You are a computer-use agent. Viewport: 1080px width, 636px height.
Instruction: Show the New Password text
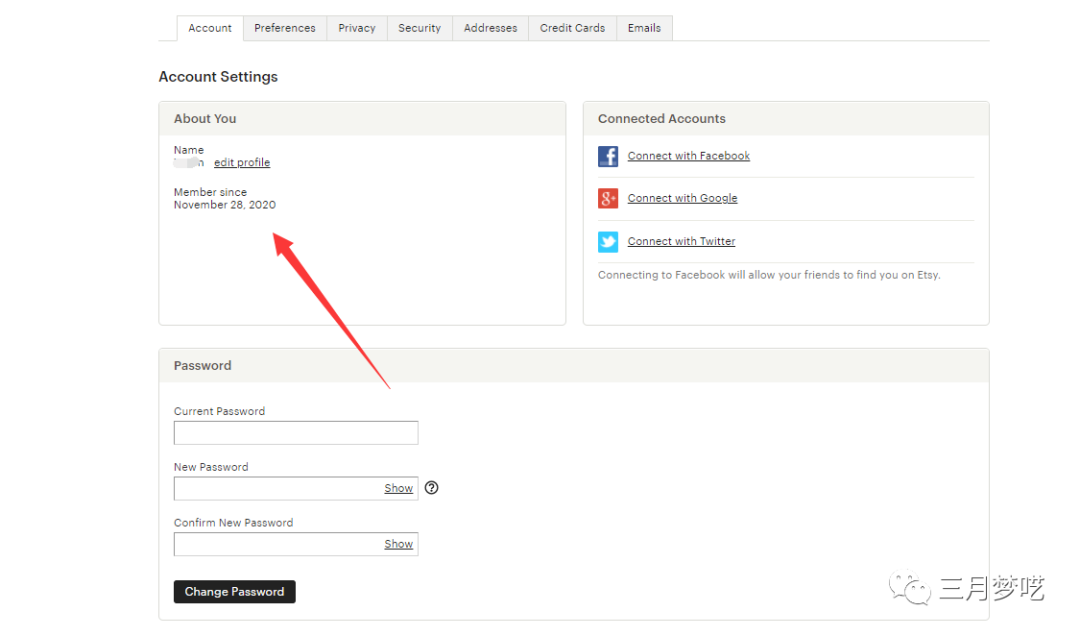point(398,488)
